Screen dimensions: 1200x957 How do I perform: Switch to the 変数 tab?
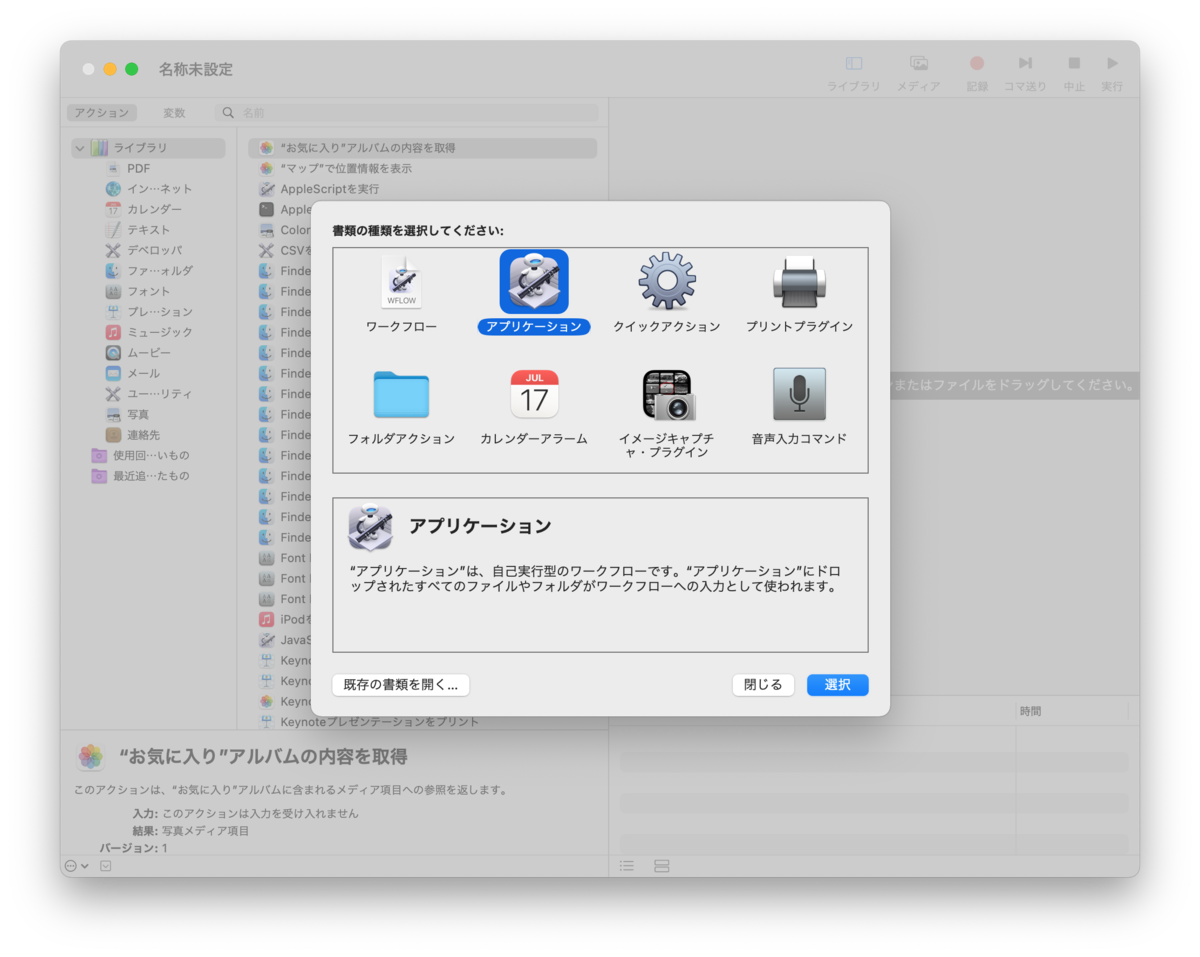174,113
